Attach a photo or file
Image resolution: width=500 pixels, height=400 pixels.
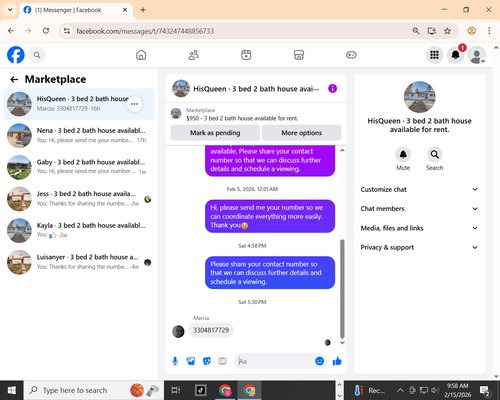[x=191, y=361]
